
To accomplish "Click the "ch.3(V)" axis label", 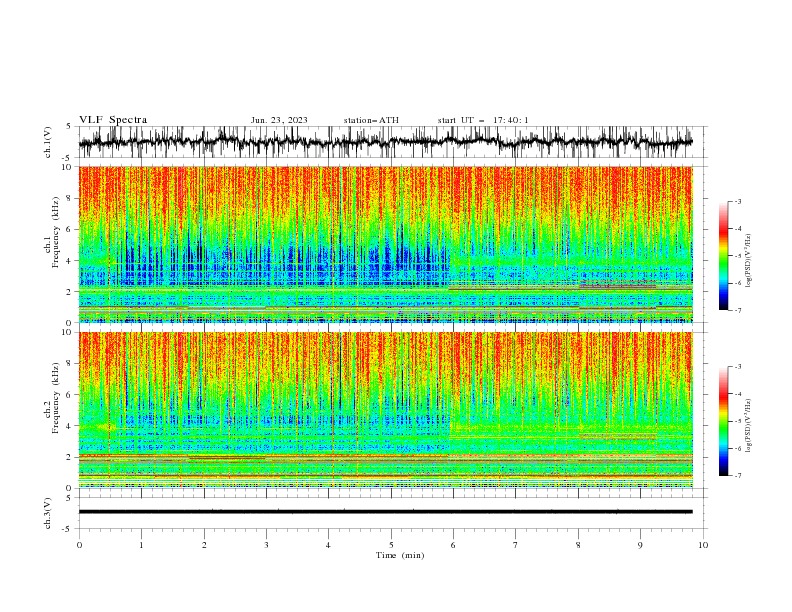I will (x=48, y=513).
